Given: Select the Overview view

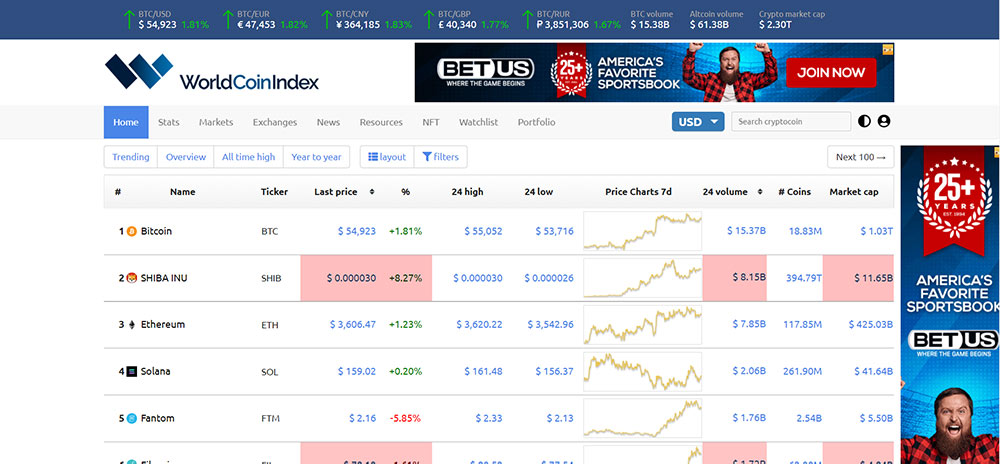Looking at the screenshot, I should point(186,157).
